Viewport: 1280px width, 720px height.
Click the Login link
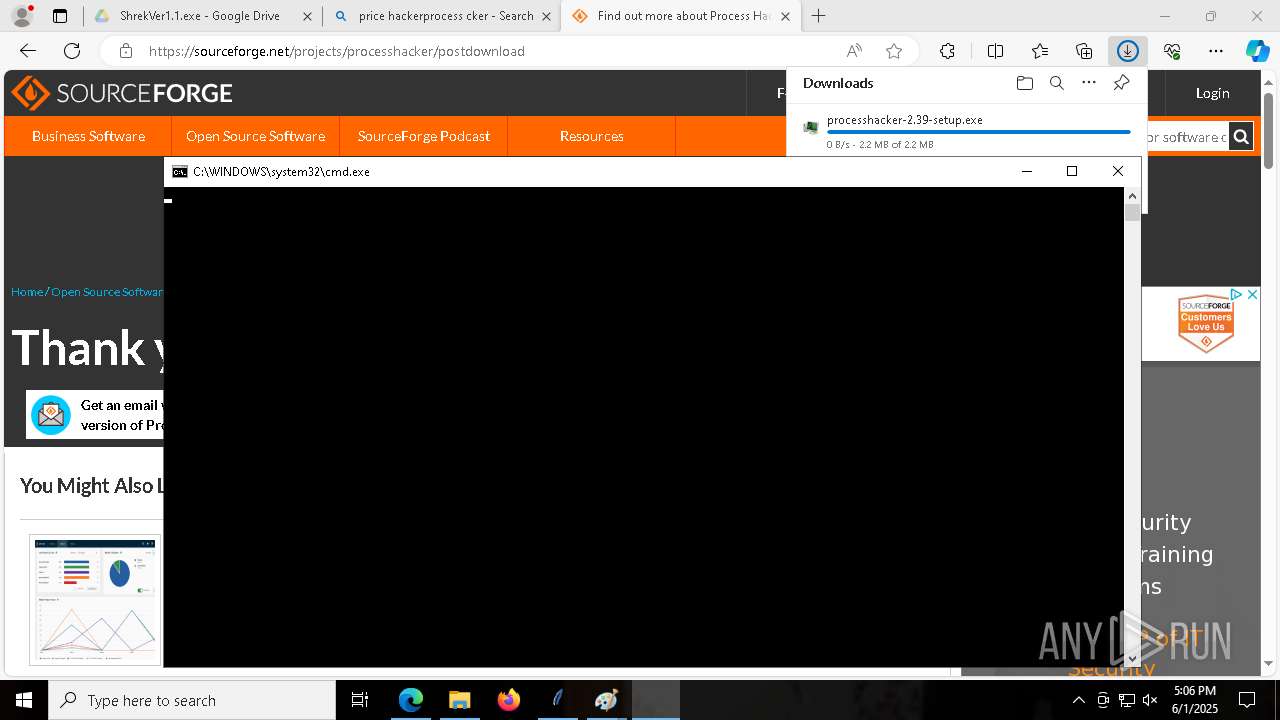[x=1212, y=93]
